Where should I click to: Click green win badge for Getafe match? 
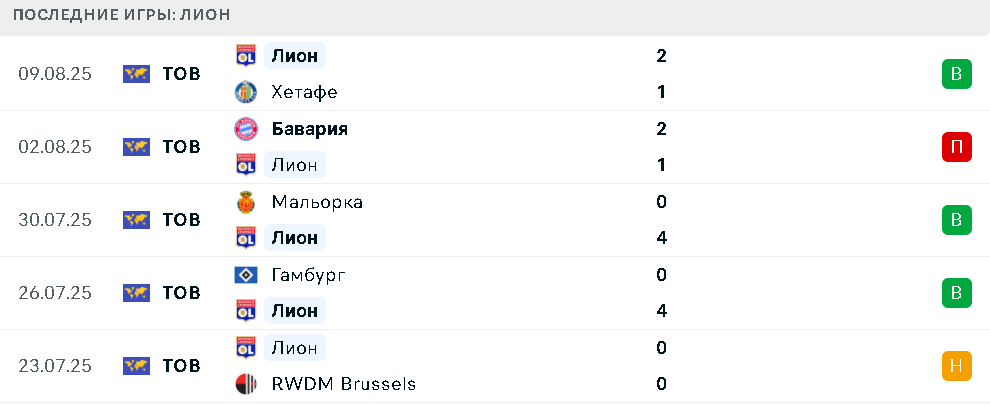[x=957, y=74]
